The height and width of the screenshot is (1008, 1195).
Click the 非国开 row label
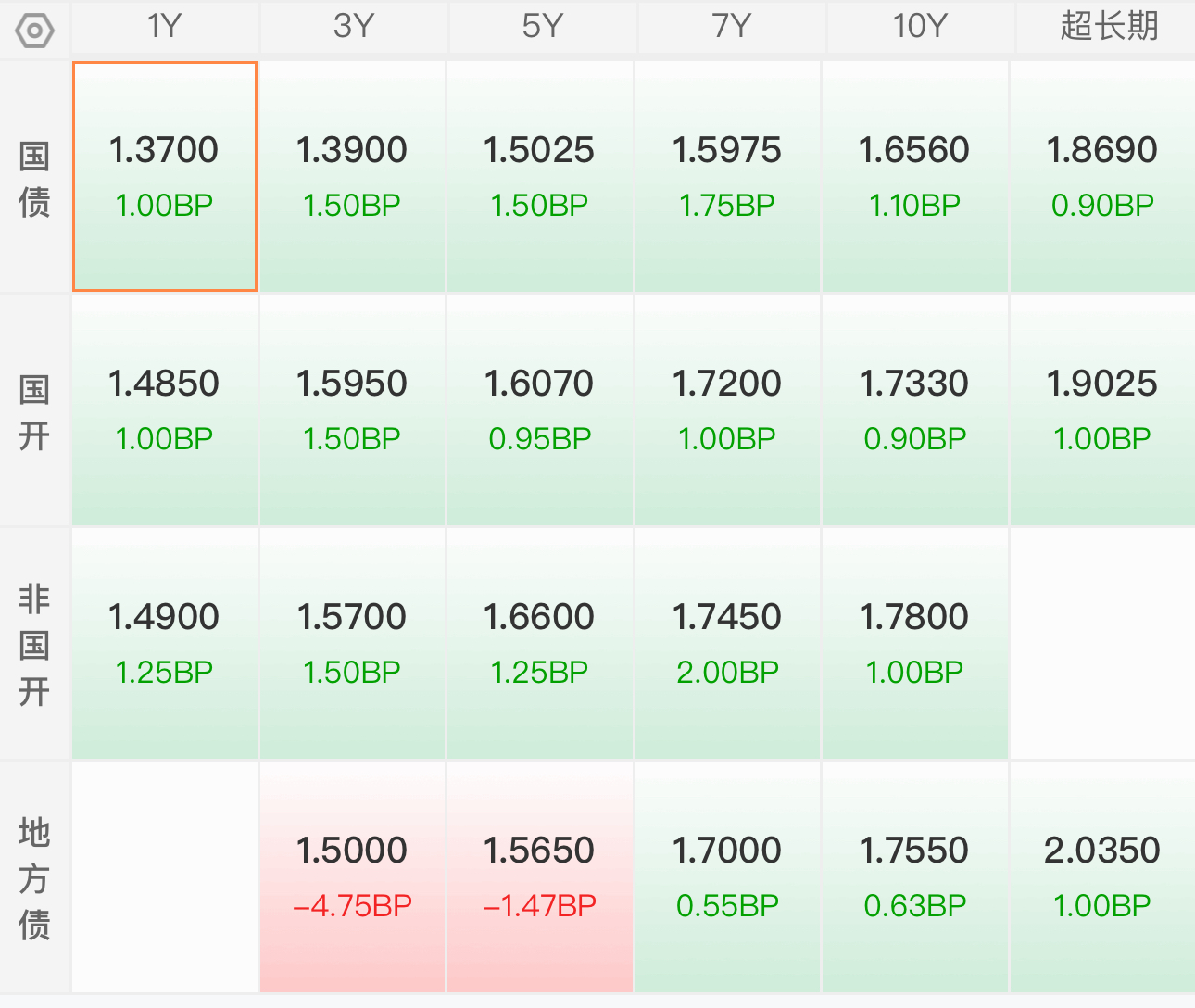pos(34,645)
